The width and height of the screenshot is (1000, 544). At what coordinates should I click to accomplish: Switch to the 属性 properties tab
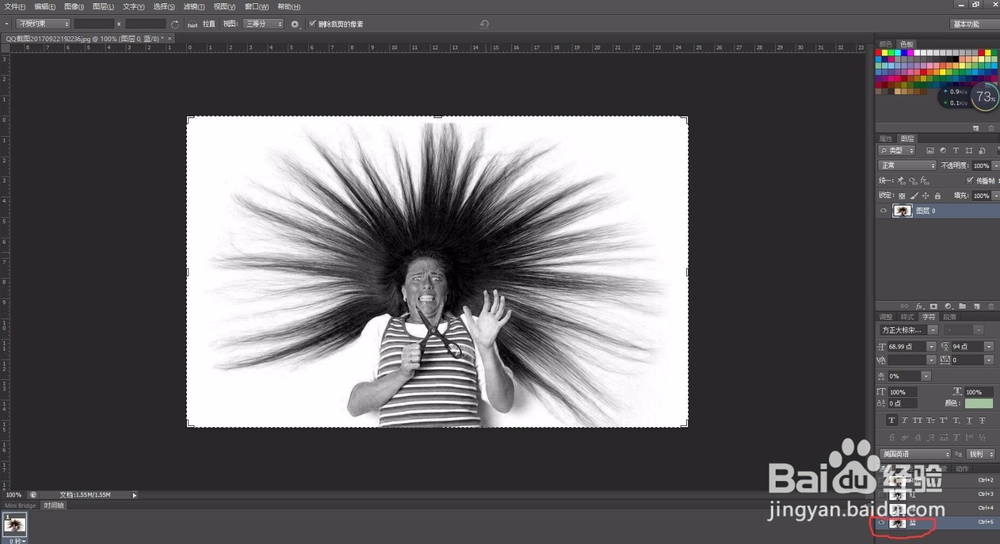885,138
